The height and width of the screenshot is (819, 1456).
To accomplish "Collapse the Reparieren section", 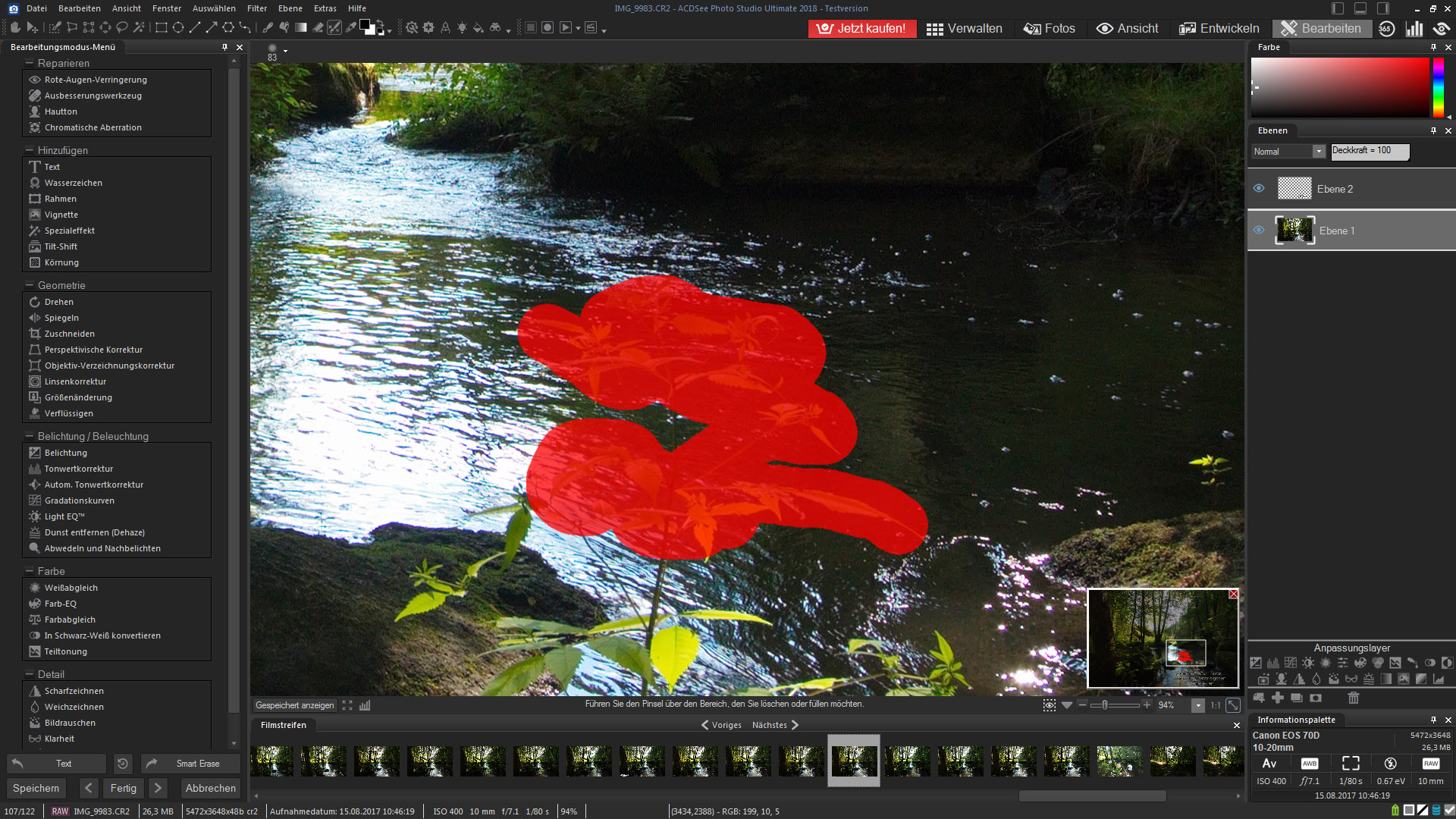I will 30,63.
